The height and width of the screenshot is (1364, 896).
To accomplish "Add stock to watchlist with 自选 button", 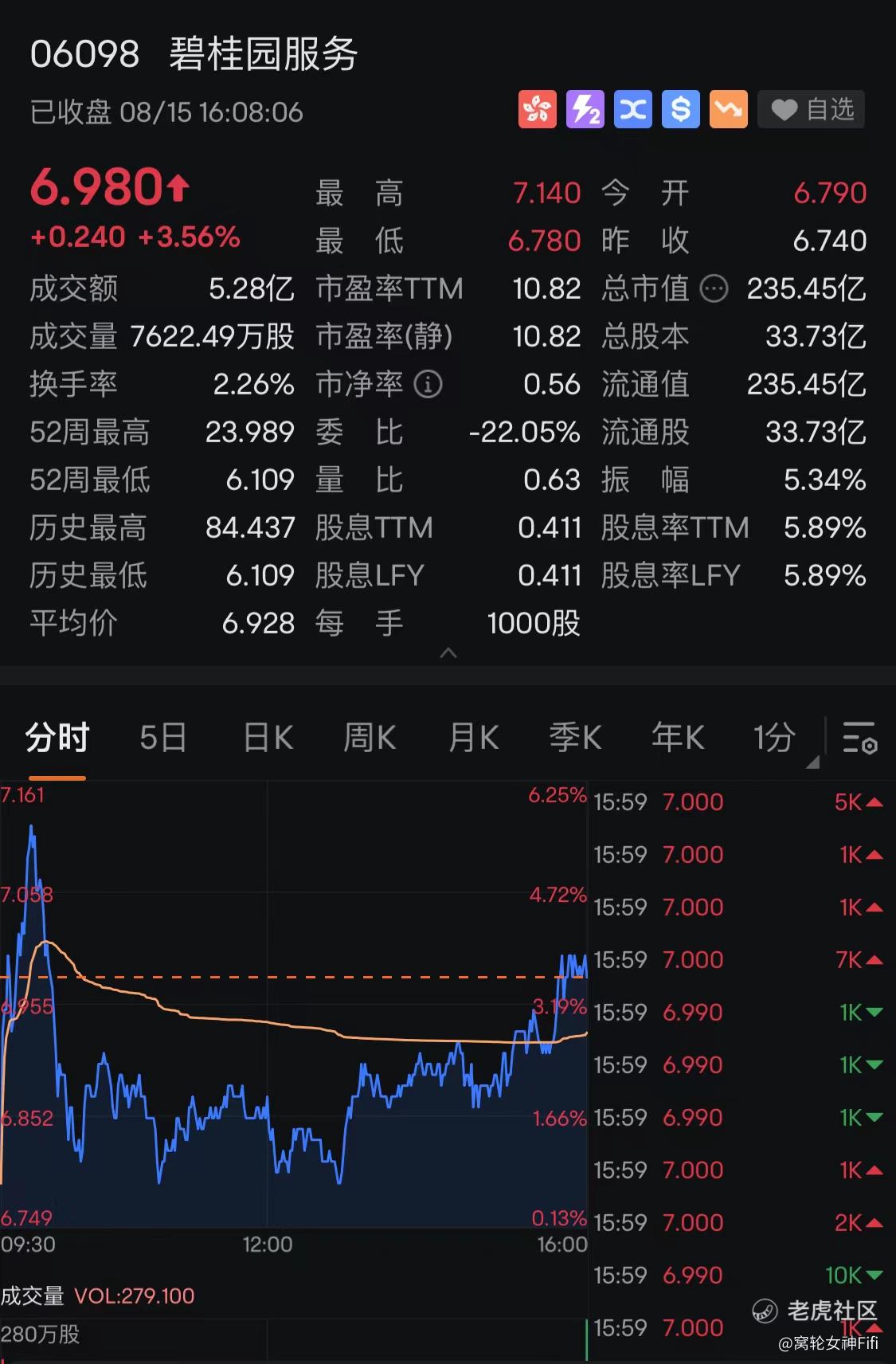I will pyautogui.click(x=811, y=109).
